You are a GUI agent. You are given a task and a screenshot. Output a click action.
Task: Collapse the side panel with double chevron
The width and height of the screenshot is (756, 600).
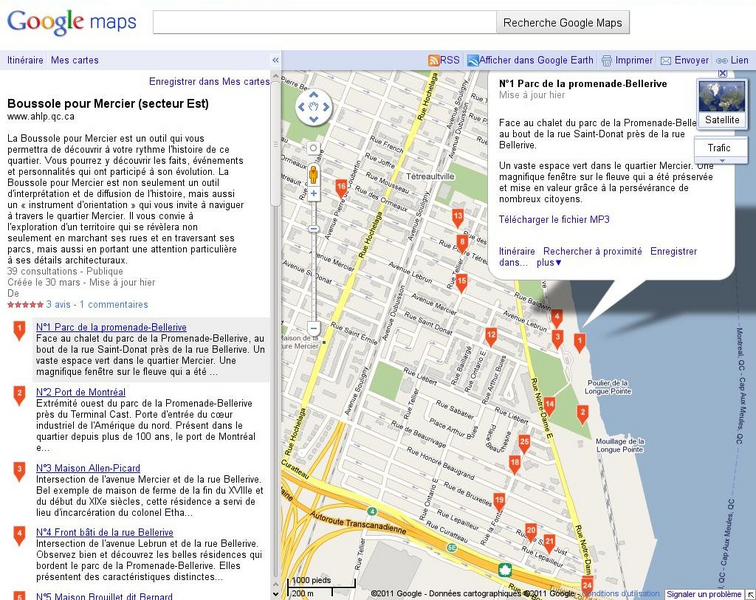[x=276, y=60]
